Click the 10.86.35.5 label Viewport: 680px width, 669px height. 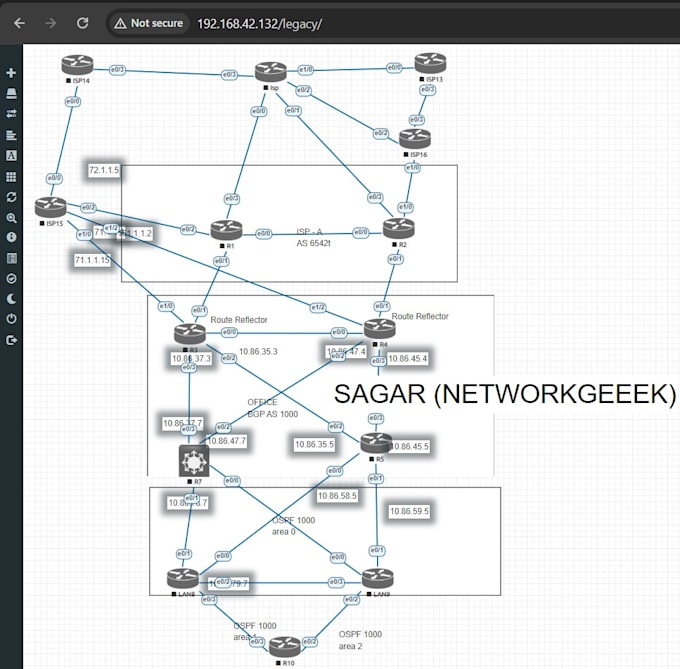314,444
